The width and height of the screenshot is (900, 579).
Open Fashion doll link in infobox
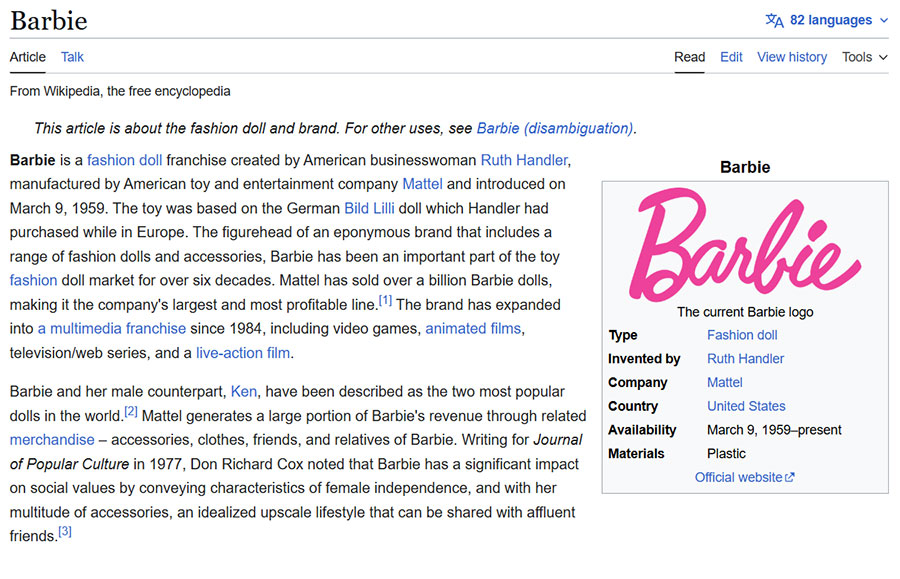(742, 335)
